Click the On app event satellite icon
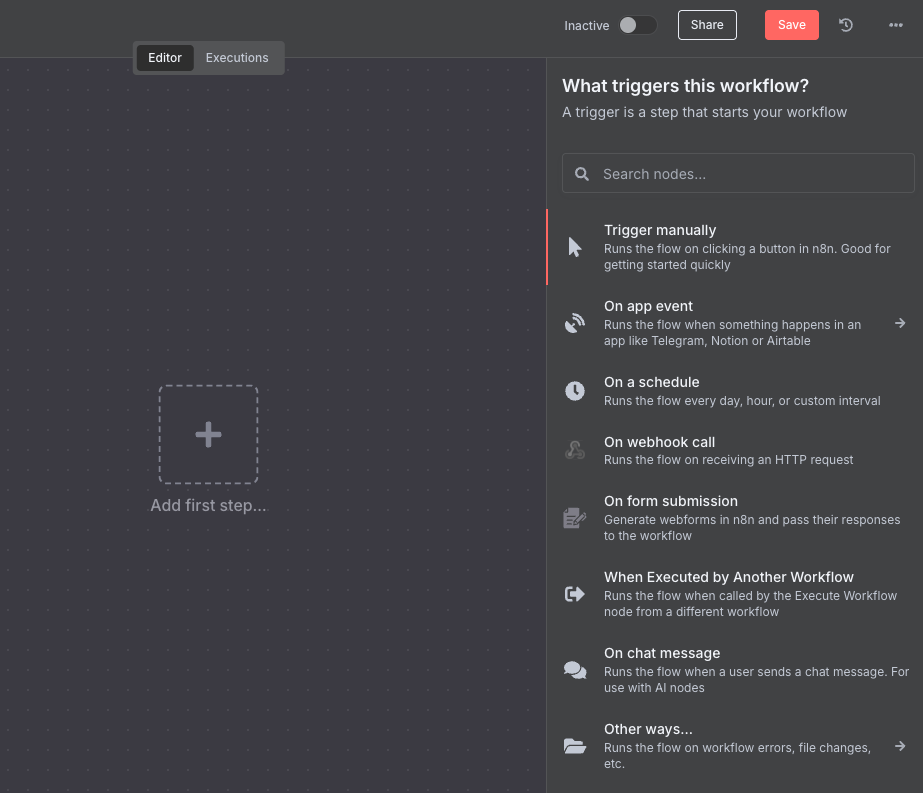Image resolution: width=923 pixels, height=793 pixels. click(x=575, y=323)
